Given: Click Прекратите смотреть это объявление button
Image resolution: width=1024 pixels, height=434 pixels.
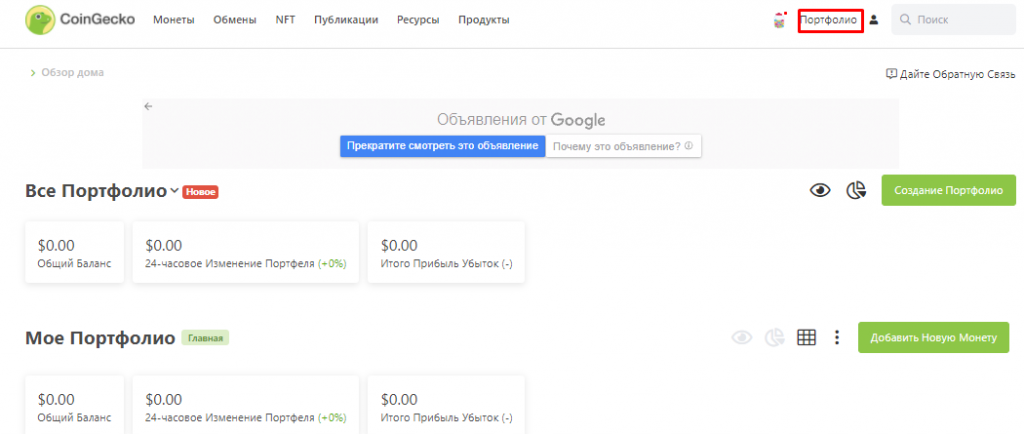Looking at the screenshot, I should pyautogui.click(x=442, y=146).
